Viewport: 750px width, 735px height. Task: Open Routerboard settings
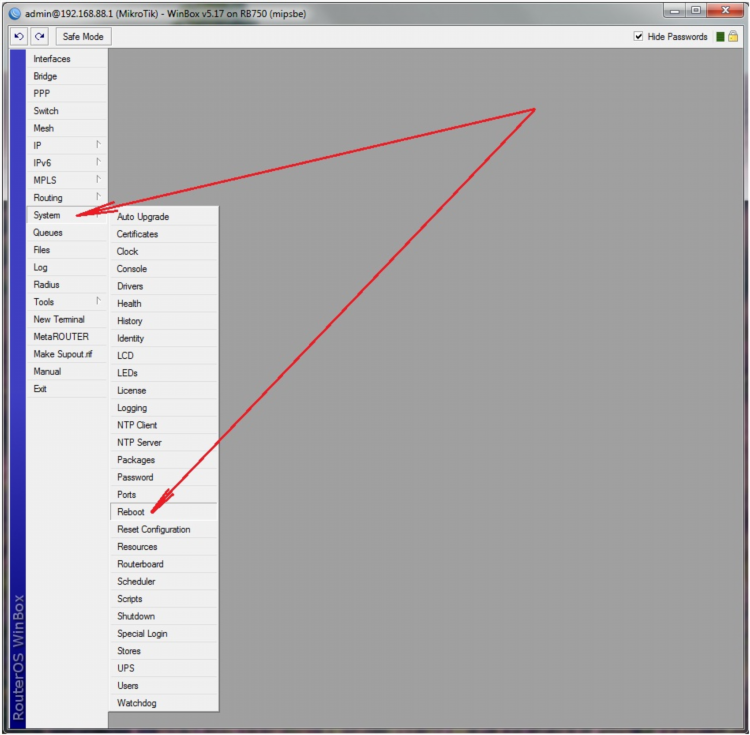coord(164,564)
